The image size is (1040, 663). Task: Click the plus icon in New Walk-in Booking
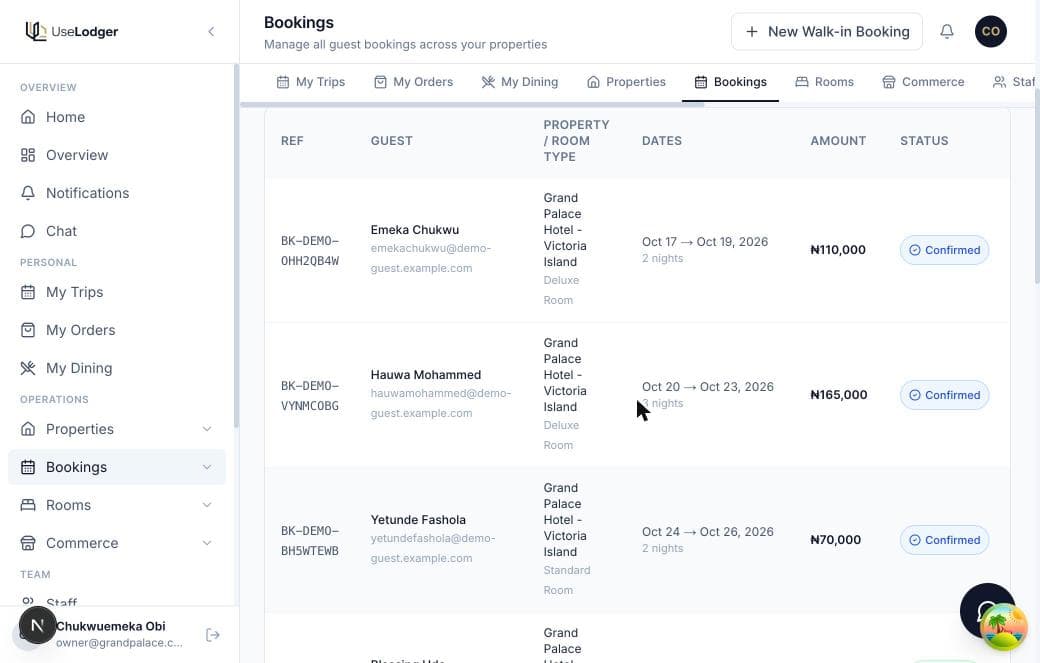point(751,32)
